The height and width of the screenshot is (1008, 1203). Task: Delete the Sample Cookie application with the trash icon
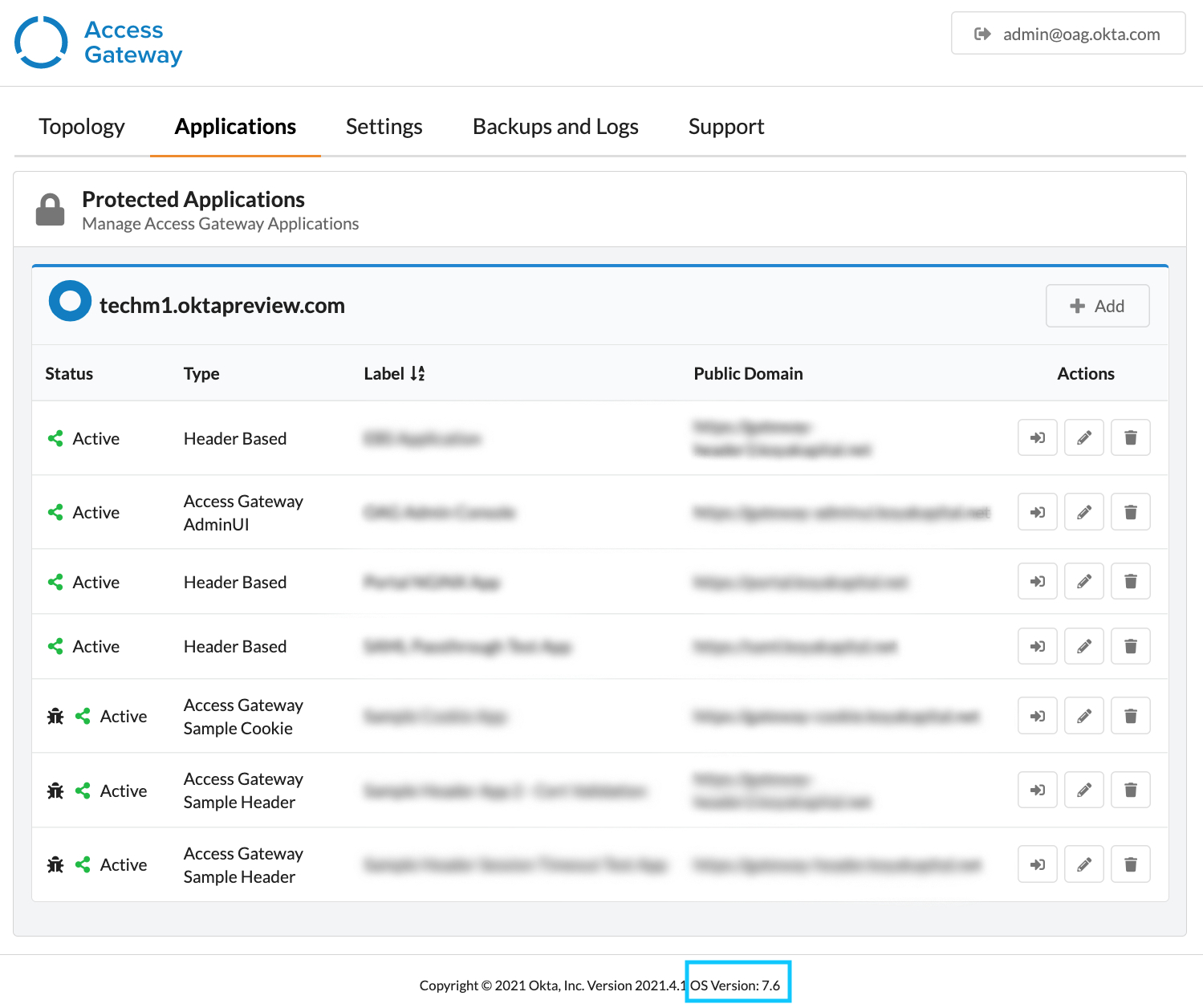click(x=1130, y=716)
